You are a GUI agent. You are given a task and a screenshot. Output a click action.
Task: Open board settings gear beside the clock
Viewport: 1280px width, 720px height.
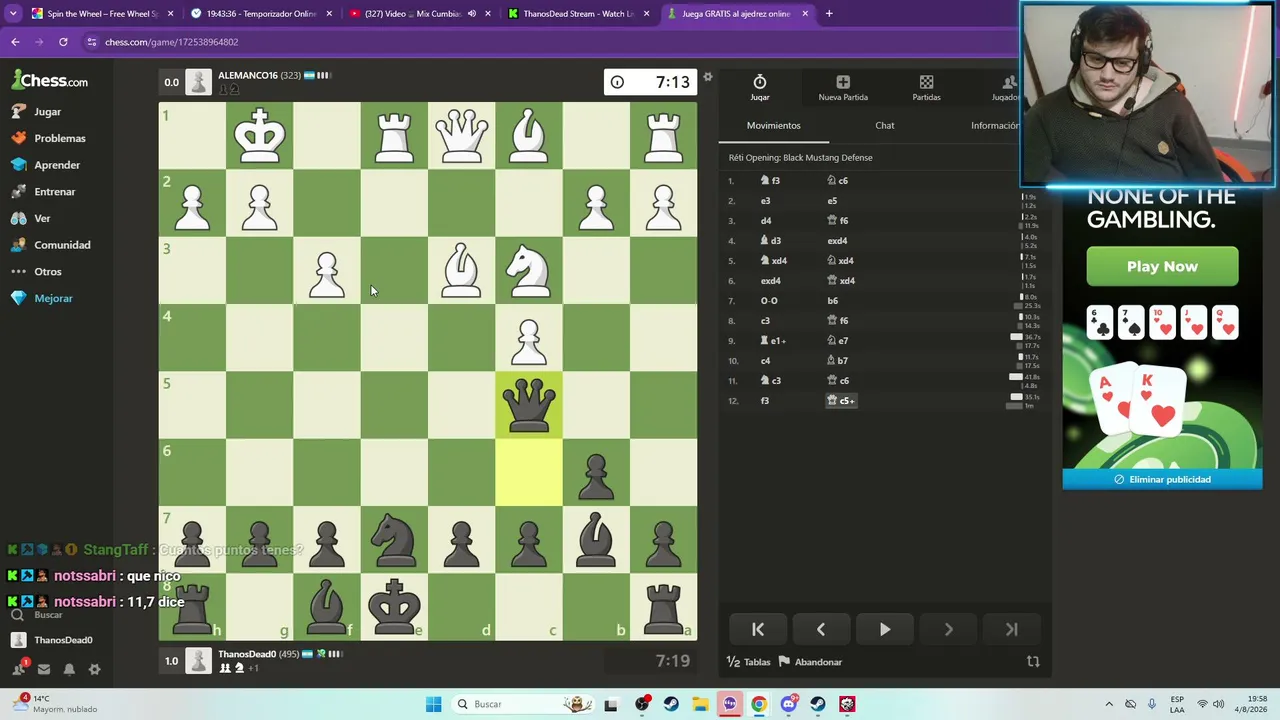pos(708,77)
